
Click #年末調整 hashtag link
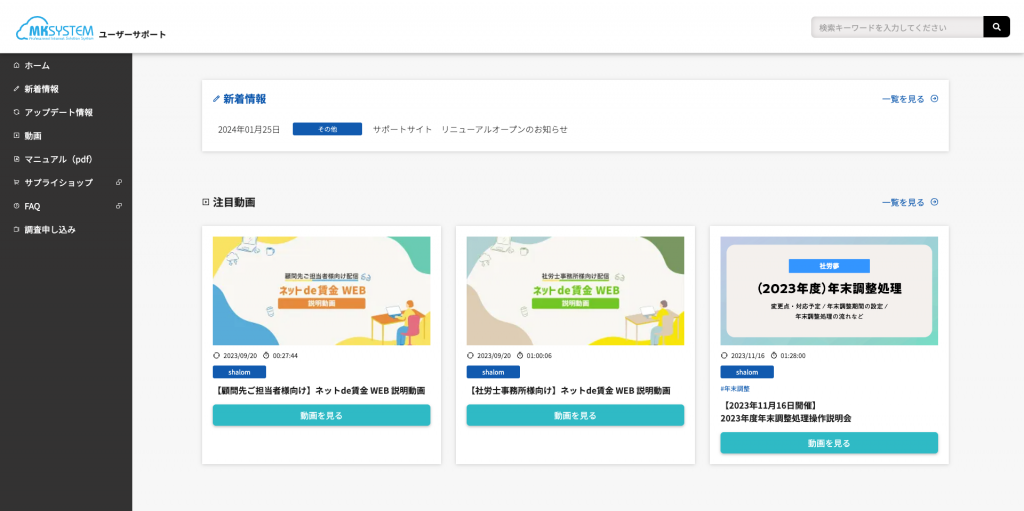[x=735, y=388]
